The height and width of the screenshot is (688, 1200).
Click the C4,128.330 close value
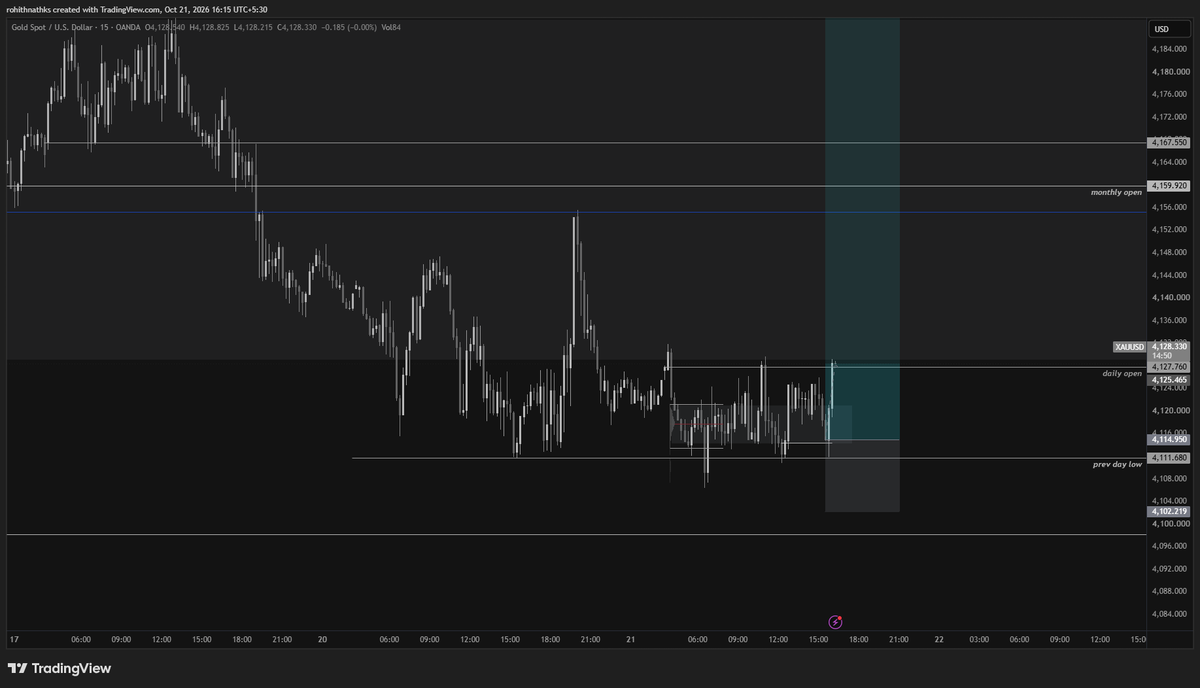point(297,27)
